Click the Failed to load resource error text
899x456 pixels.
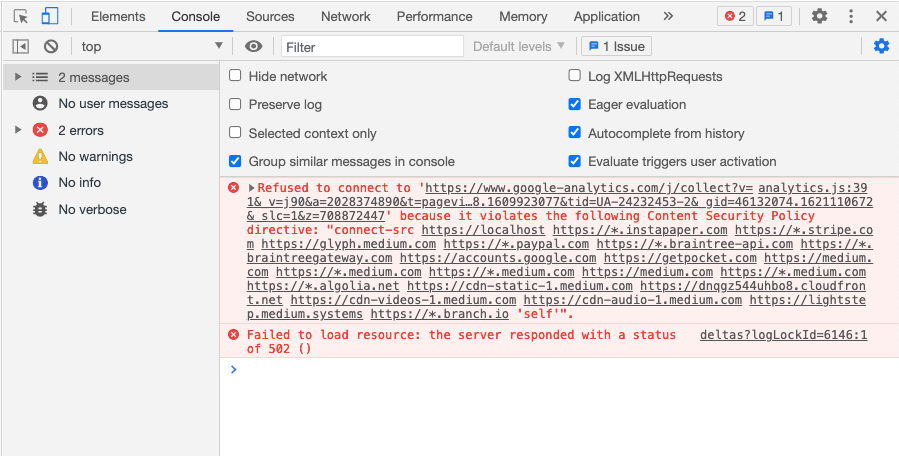point(462,342)
